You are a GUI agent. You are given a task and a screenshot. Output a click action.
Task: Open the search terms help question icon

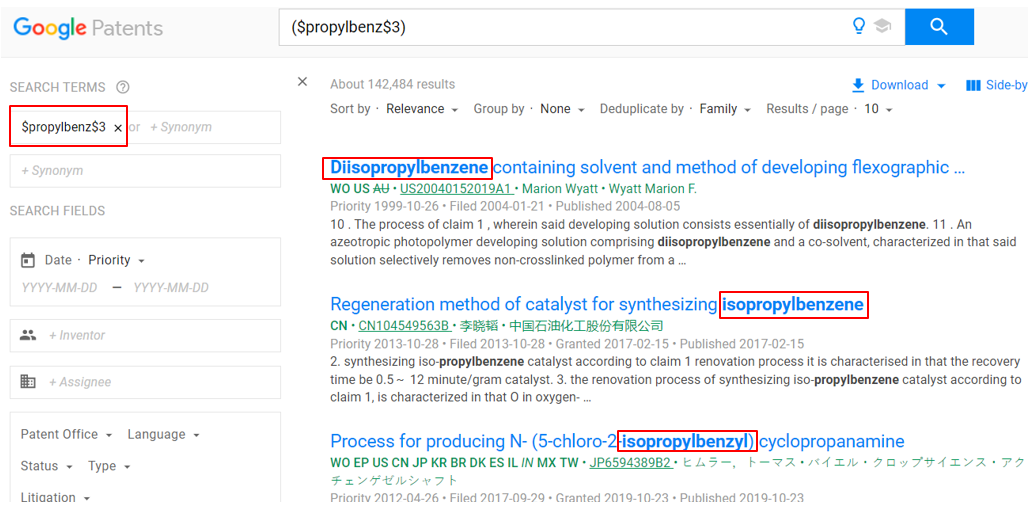122,87
